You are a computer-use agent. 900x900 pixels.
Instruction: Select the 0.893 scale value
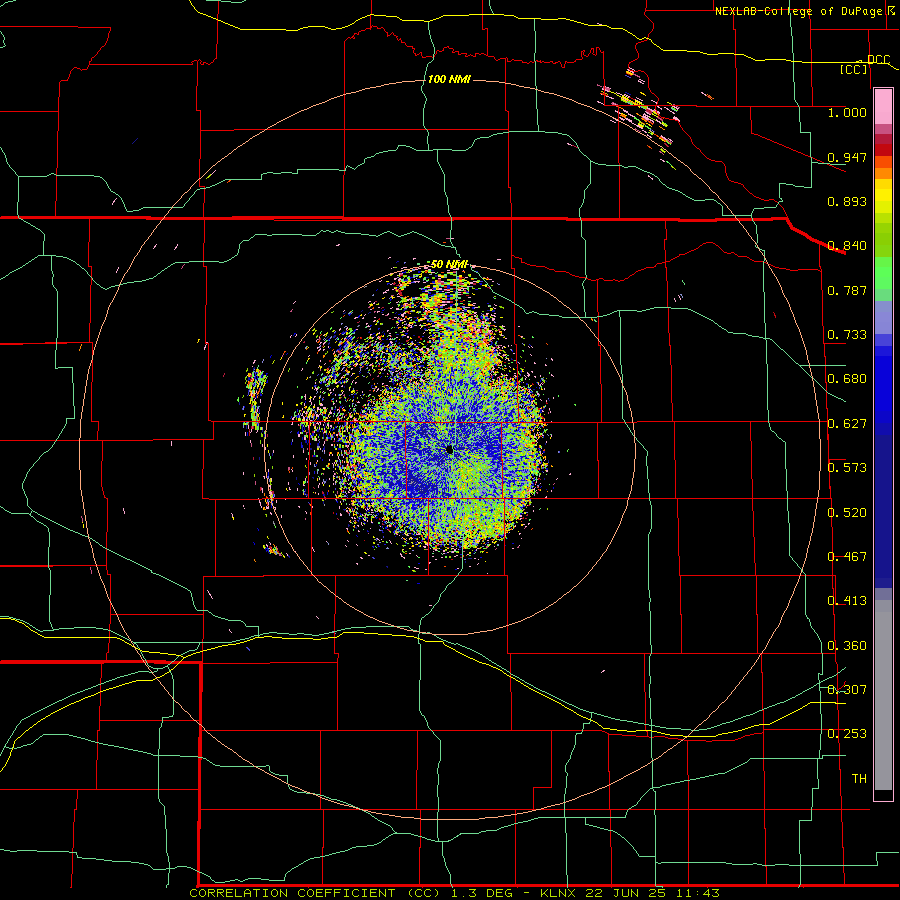(x=847, y=201)
